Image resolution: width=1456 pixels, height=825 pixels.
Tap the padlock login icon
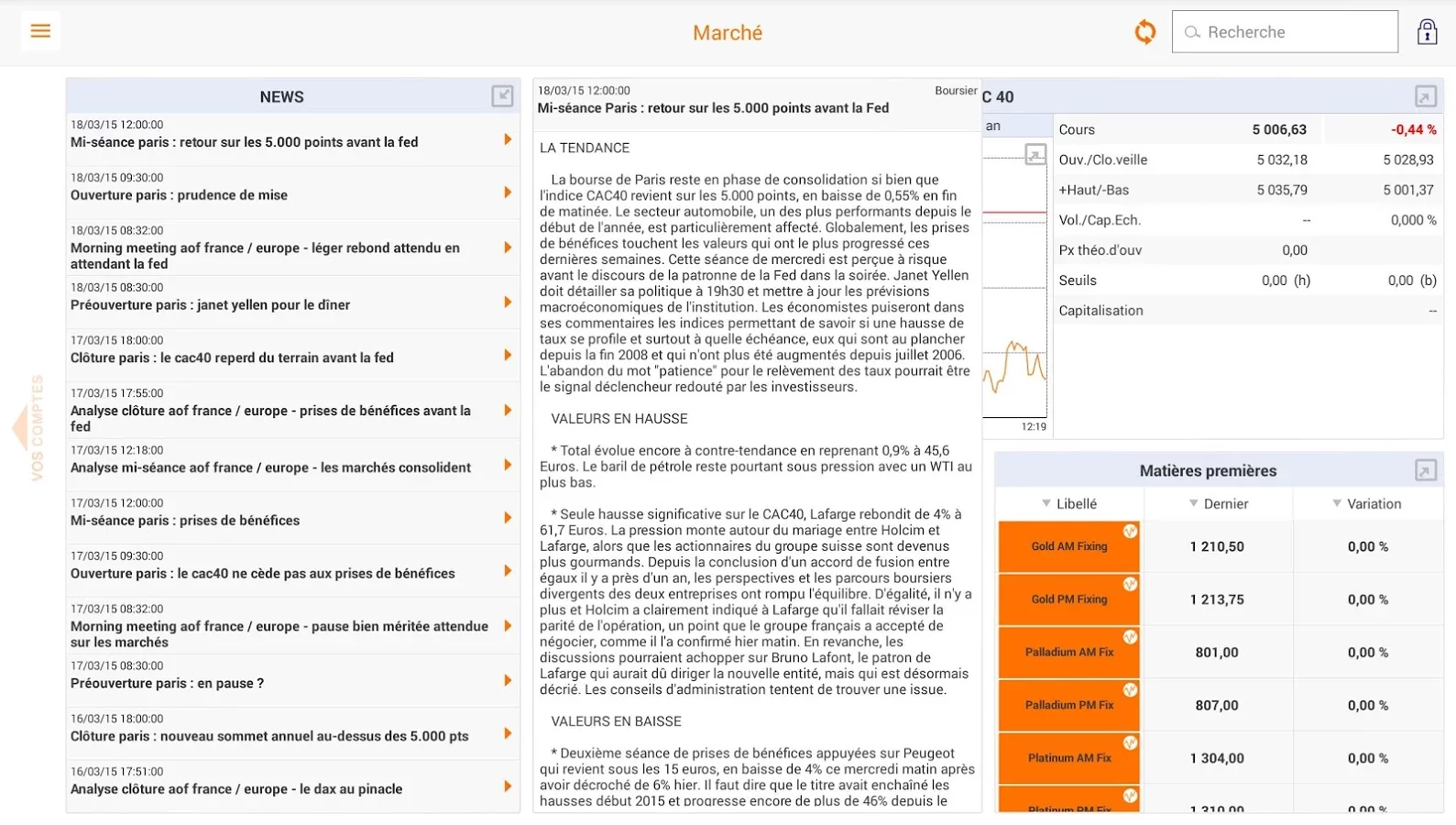point(1427,32)
